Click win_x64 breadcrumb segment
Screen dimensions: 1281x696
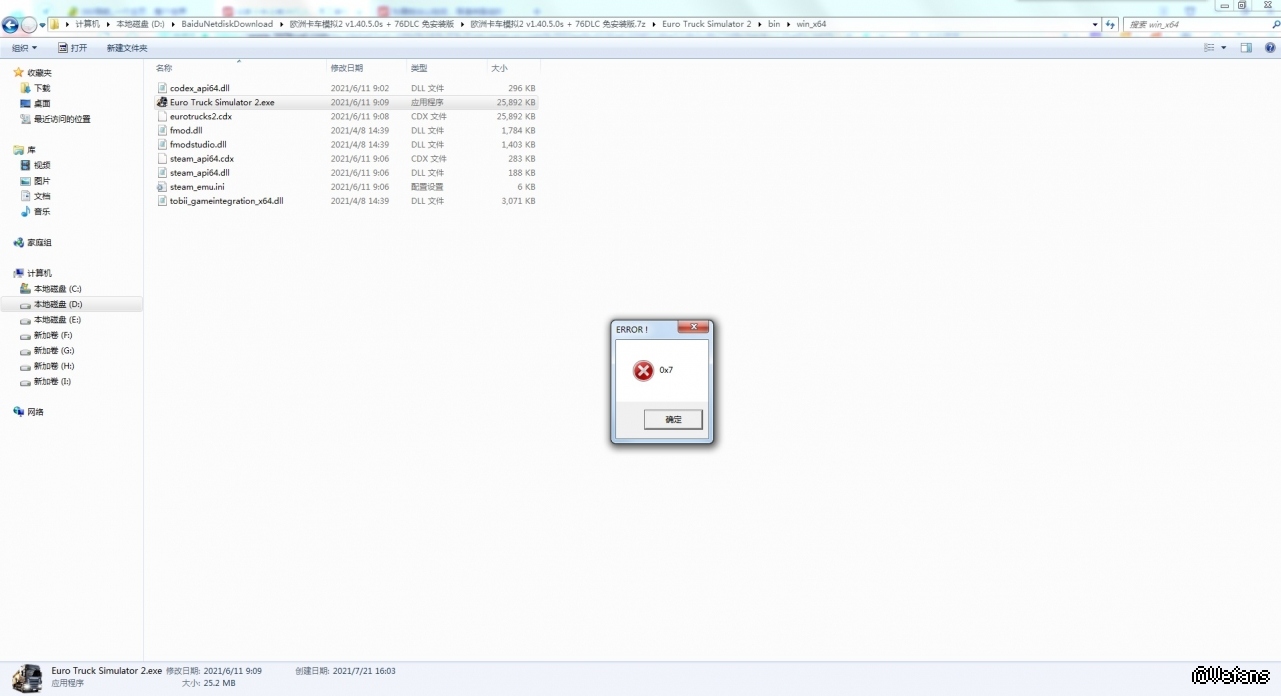pos(811,24)
